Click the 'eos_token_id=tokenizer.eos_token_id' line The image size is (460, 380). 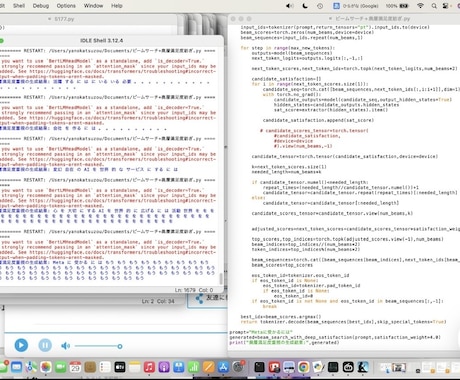(x=300, y=275)
